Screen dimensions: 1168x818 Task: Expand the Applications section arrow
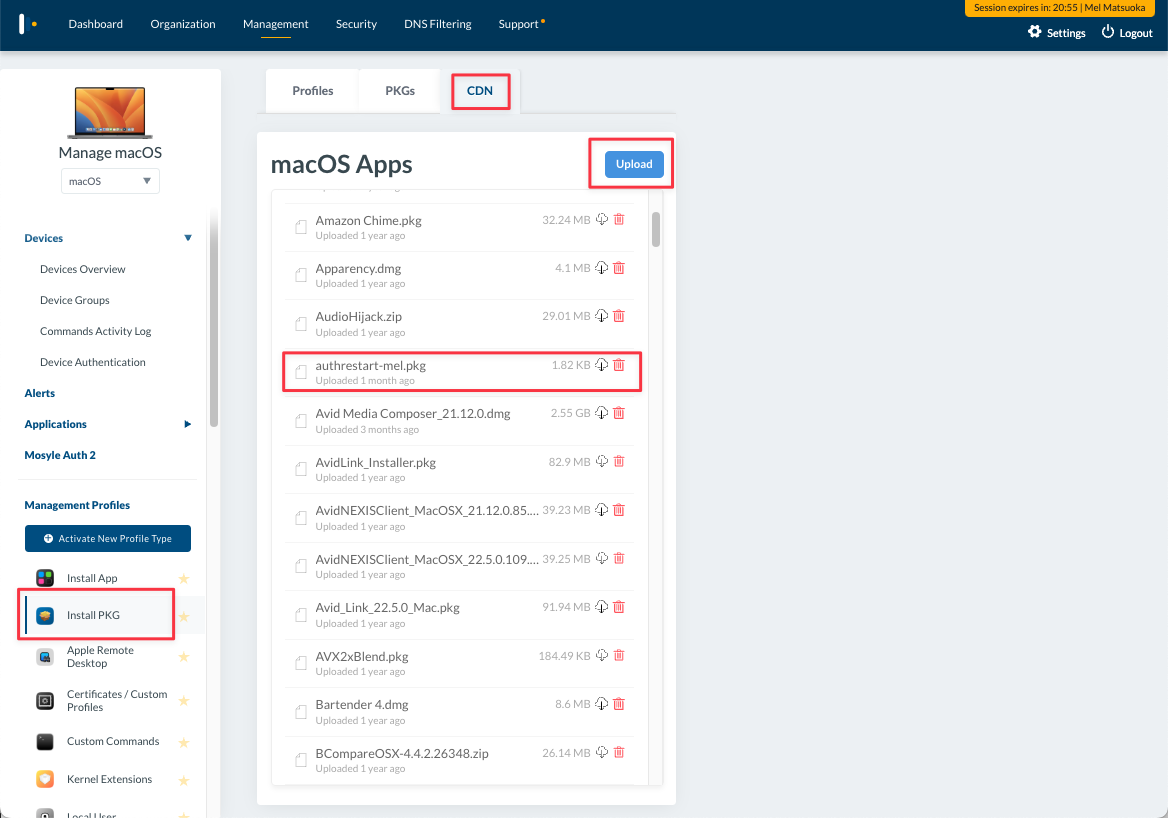(188, 424)
